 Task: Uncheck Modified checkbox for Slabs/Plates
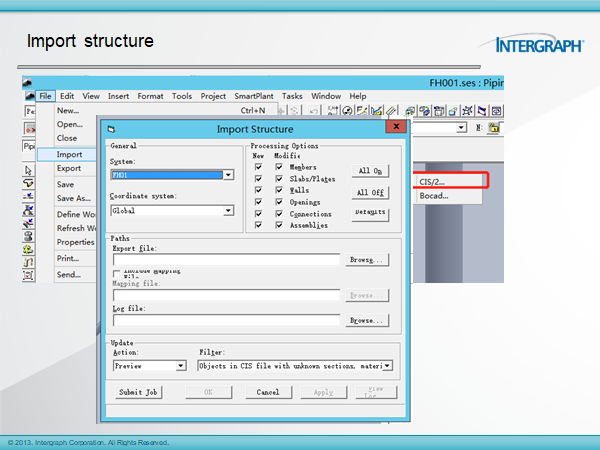tap(279, 179)
